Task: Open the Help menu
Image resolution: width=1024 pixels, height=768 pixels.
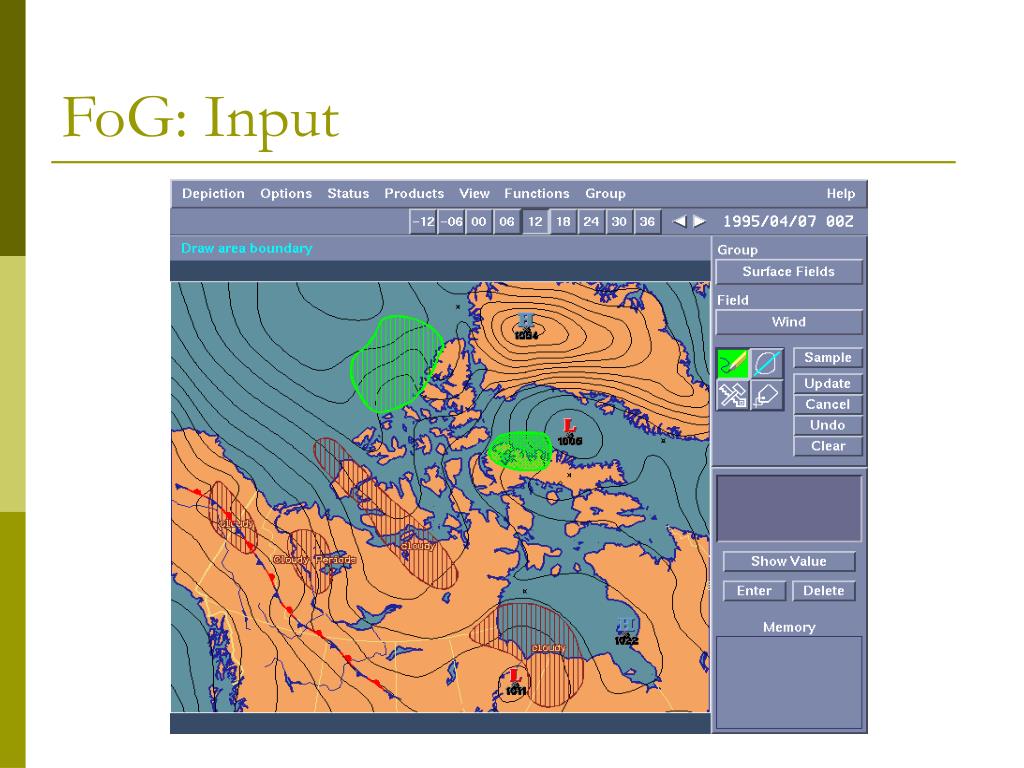Action: click(840, 193)
